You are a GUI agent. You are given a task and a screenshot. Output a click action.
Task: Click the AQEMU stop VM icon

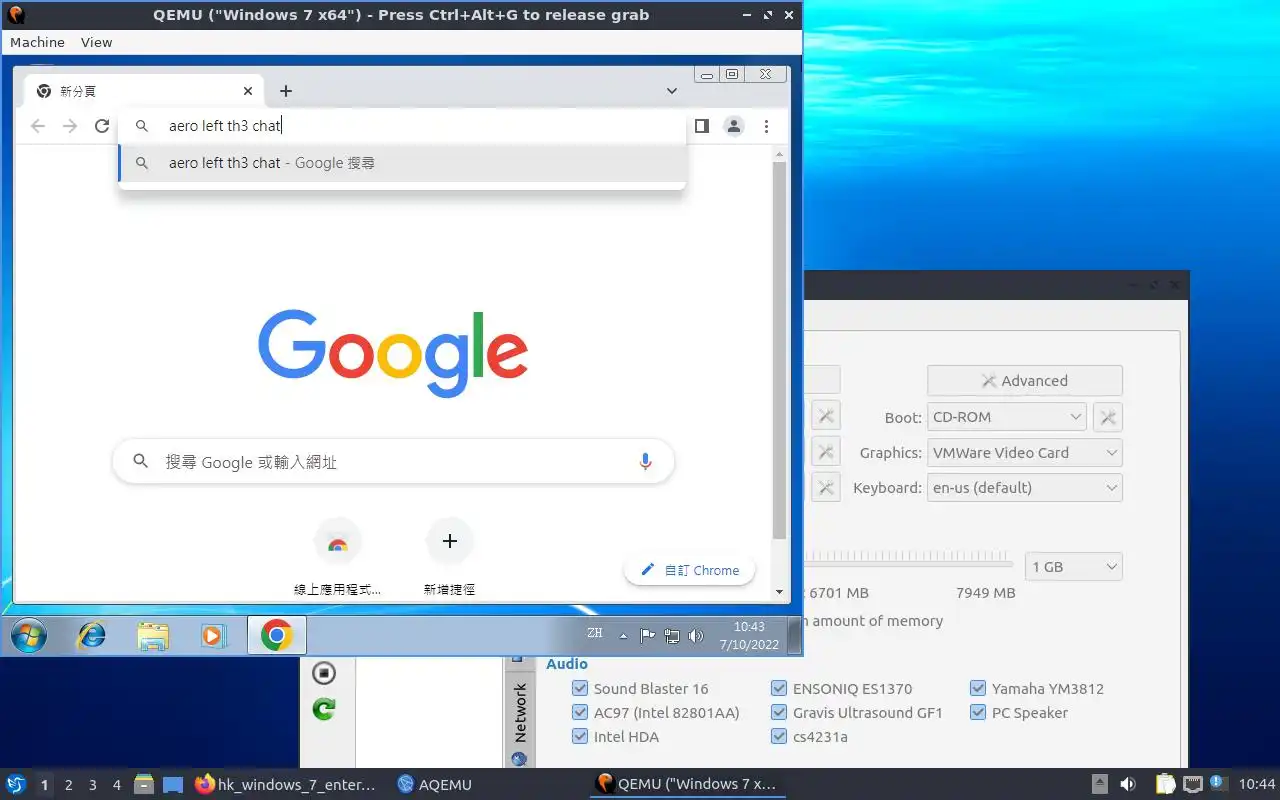click(323, 673)
